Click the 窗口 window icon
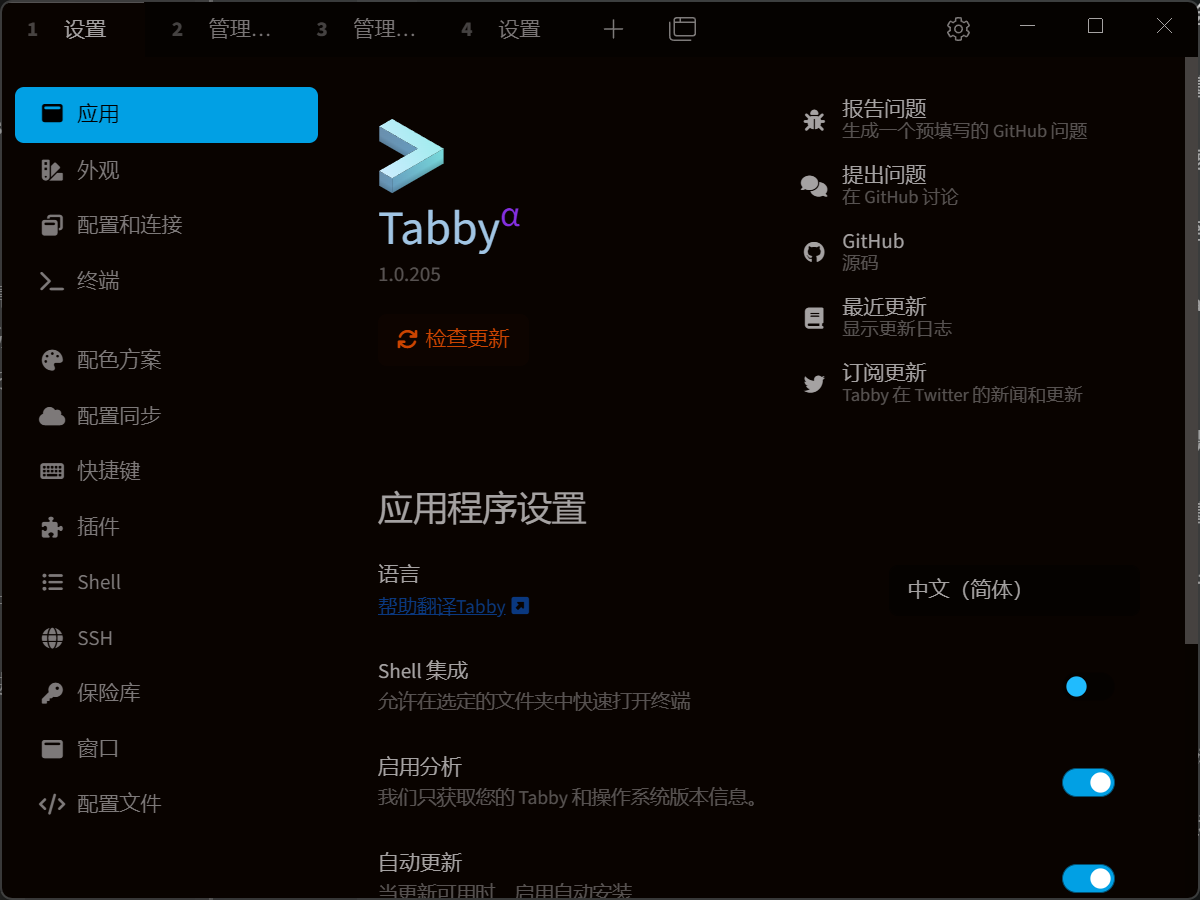Screen dimensions: 1200x900 point(52,749)
